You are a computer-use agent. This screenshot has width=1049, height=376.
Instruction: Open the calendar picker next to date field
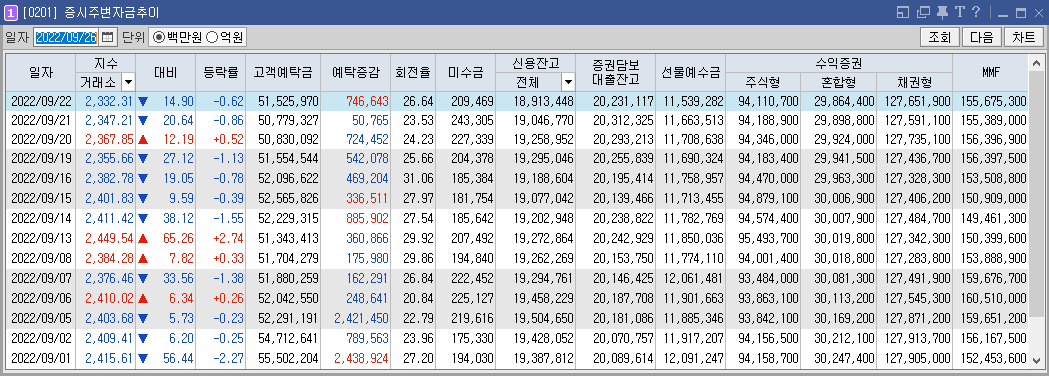pyautogui.click(x=108, y=37)
